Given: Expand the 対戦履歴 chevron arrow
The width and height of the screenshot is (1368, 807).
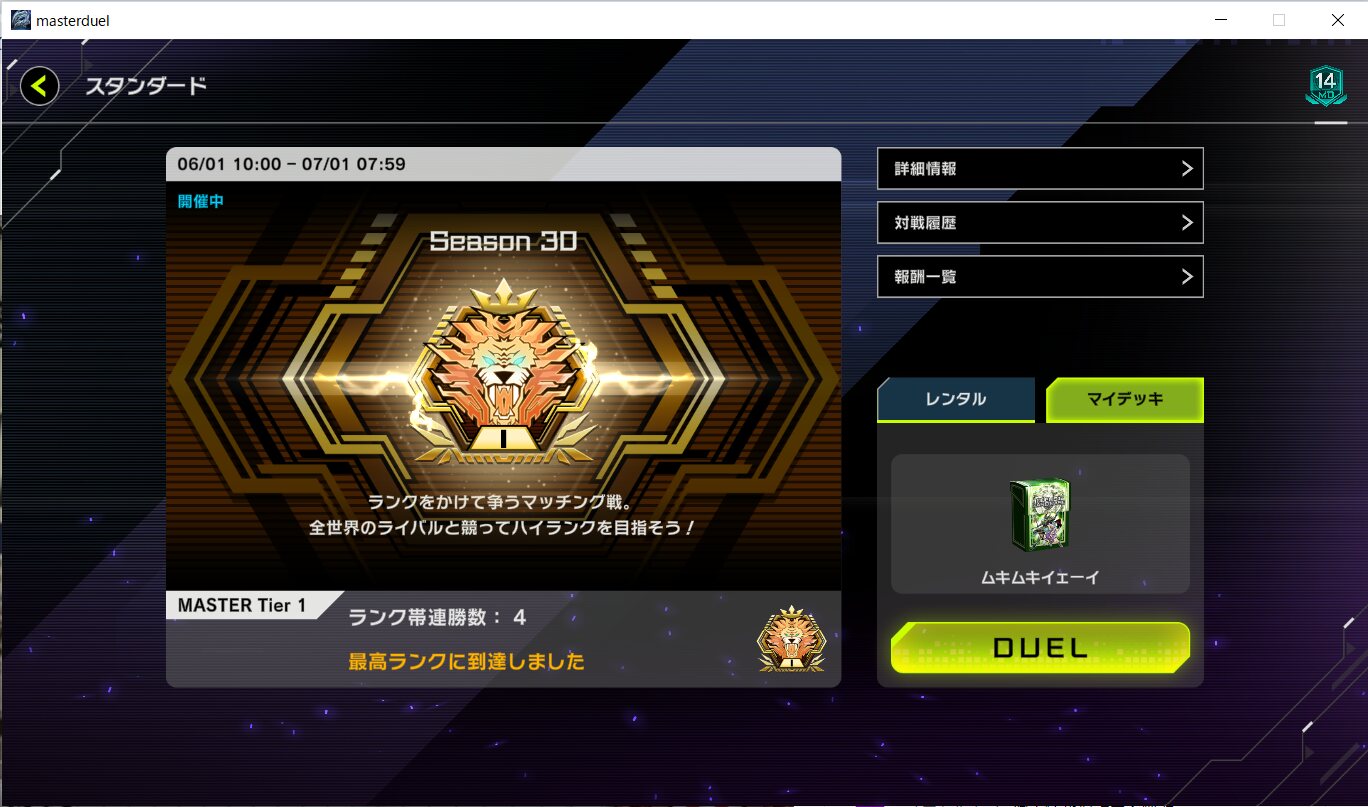Looking at the screenshot, I should coord(1187,223).
